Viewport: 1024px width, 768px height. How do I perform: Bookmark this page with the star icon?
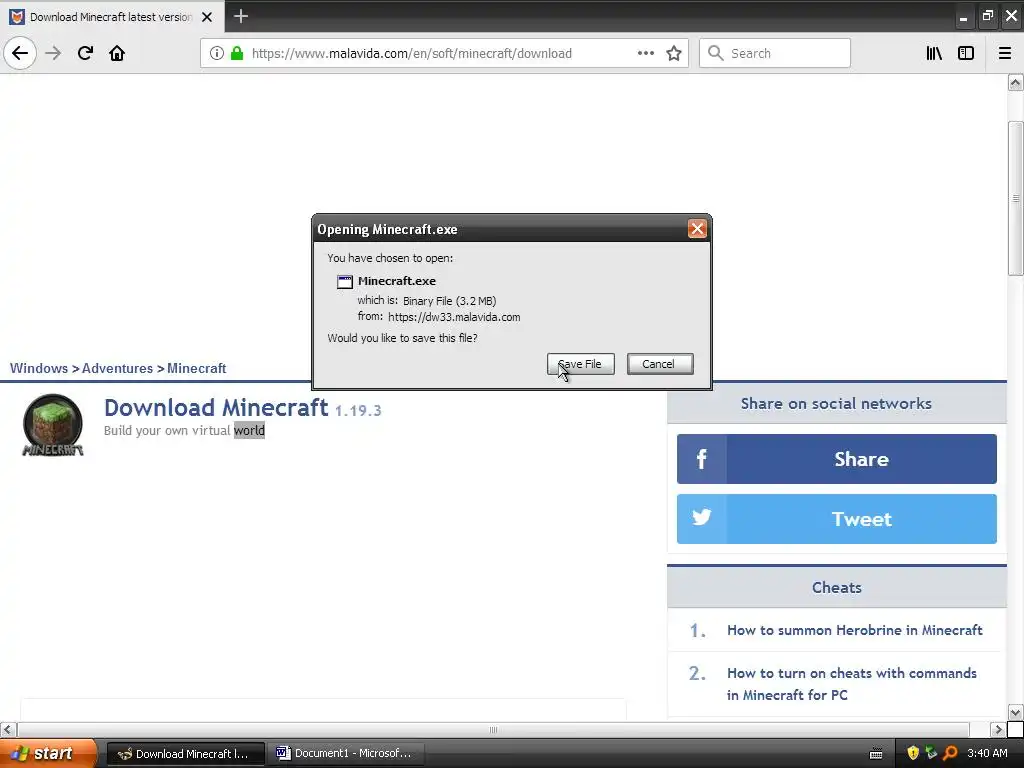tap(674, 53)
